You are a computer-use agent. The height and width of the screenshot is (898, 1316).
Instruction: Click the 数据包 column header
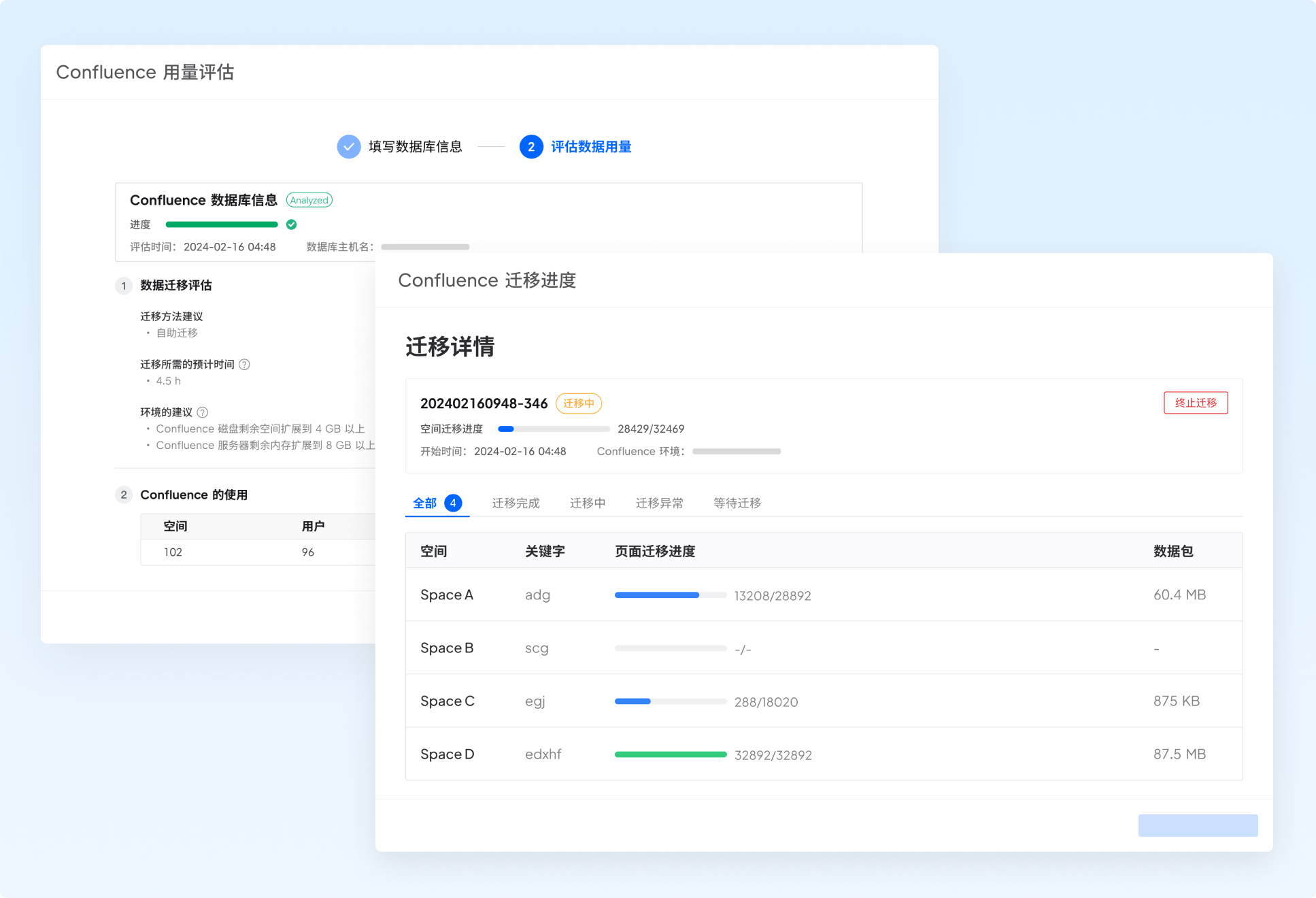pyautogui.click(x=1173, y=551)
